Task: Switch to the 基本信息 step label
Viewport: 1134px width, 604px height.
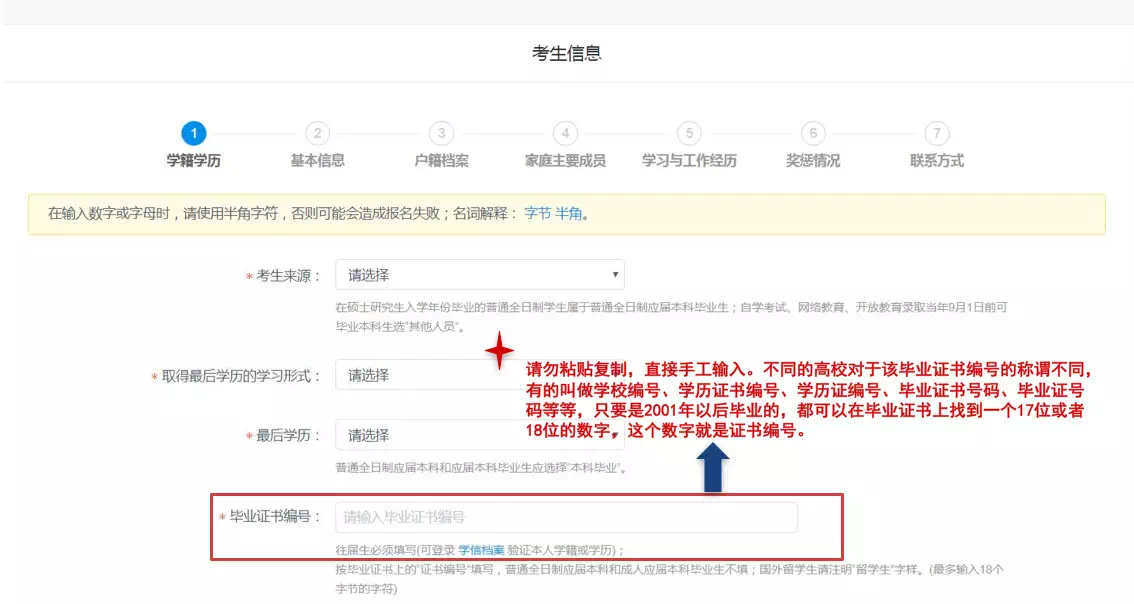Action: (317, 161)
